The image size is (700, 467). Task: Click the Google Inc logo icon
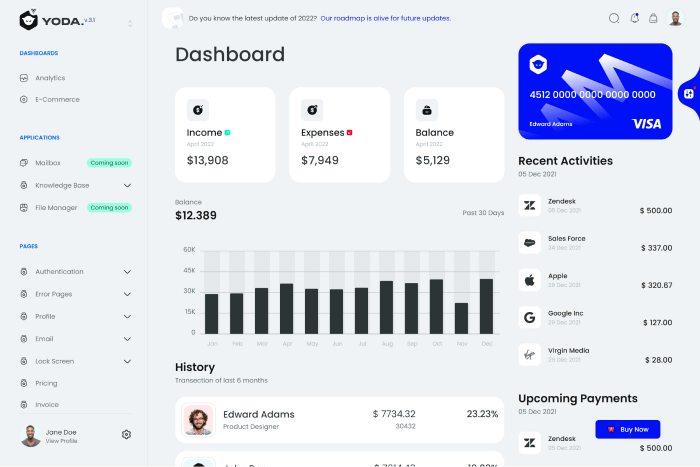click(529, 317)
